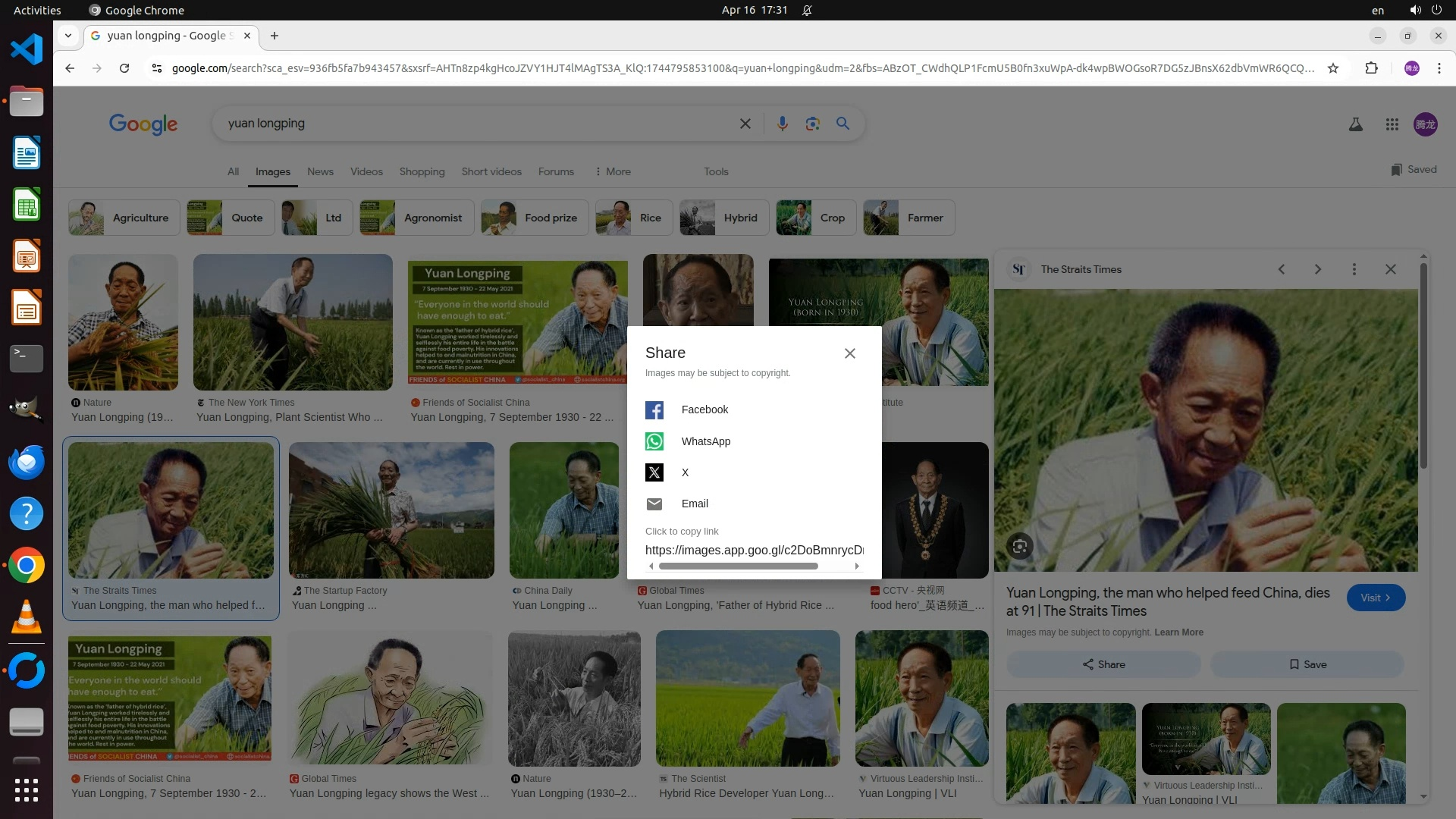Copy the images.app.goo.gl share link
1456x819 pixels.
pyautogui.click(x=754, y=550)
